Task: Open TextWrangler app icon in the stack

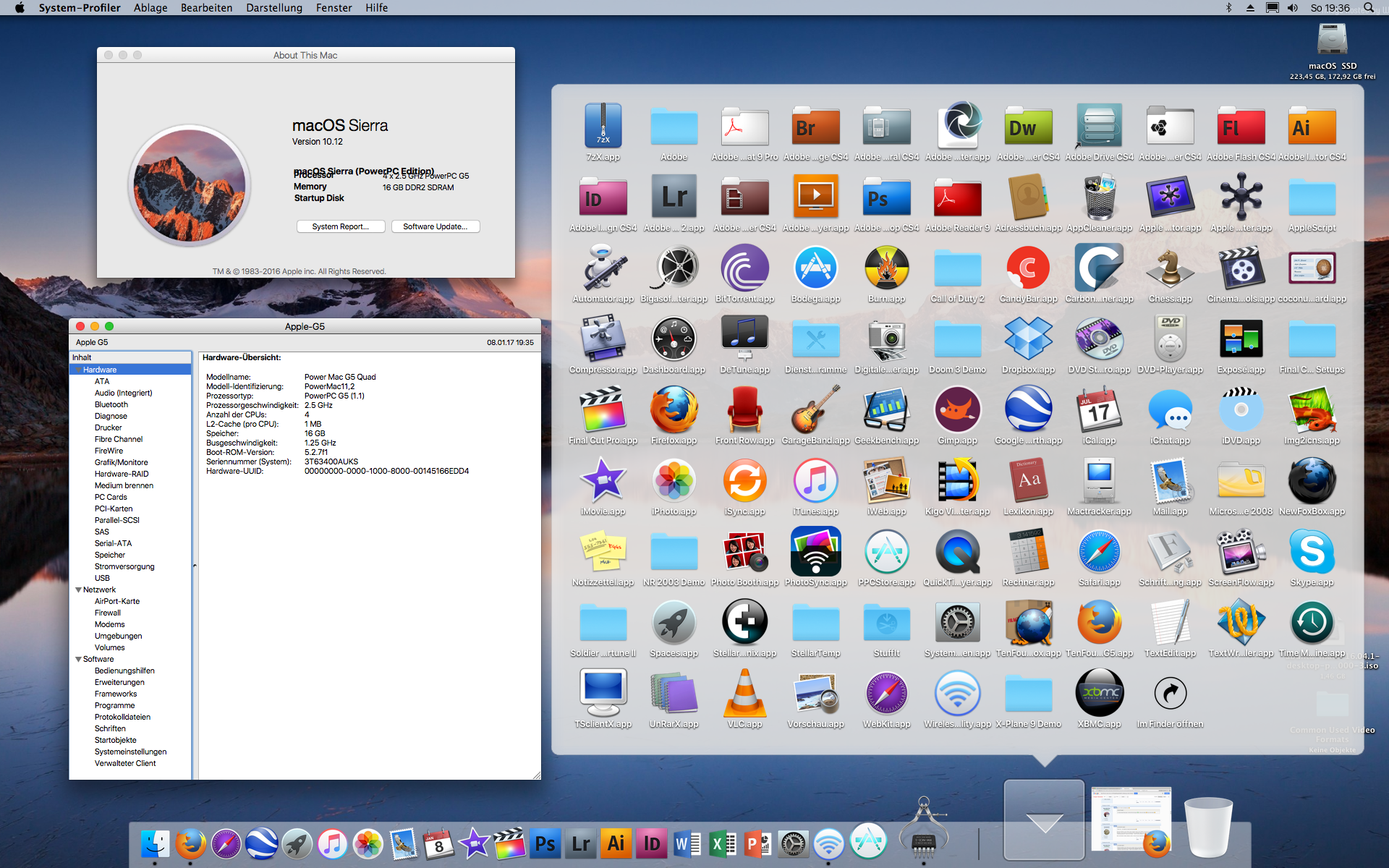Action: 1241,622
